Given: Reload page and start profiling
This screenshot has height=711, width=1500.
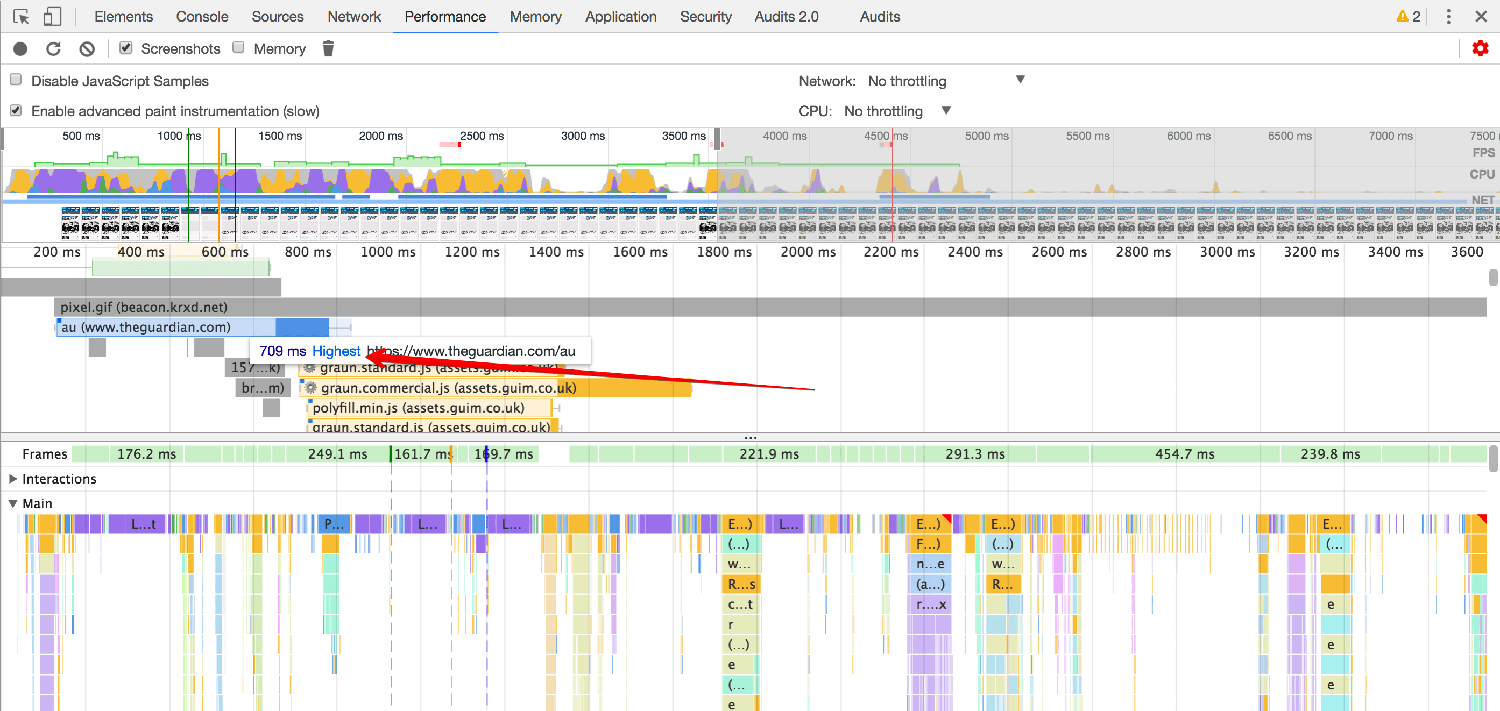Looking at the screenshot, I should (x=53, y=48).
